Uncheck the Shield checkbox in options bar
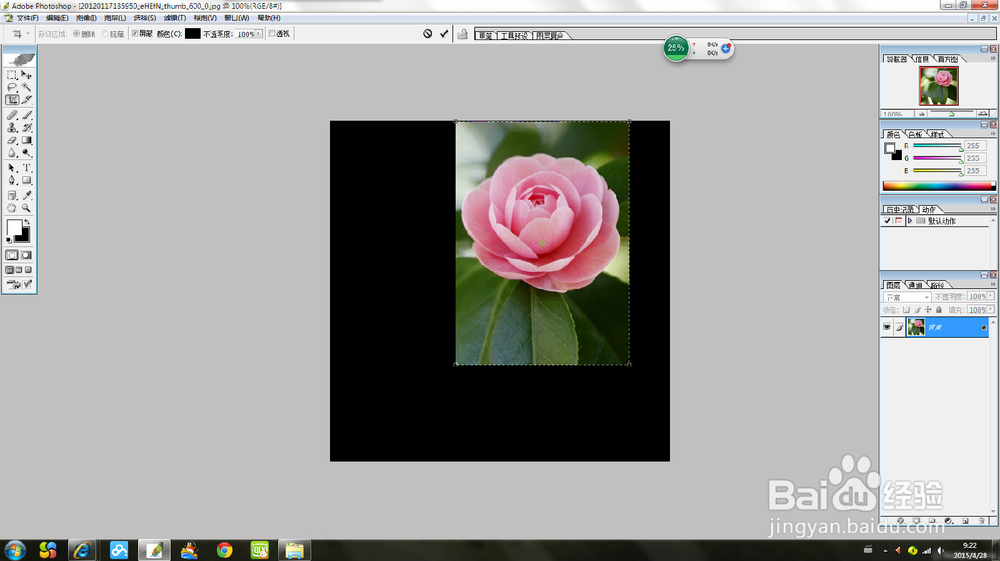The width and height of the screenshot is (1000, 561). [135, 34]
